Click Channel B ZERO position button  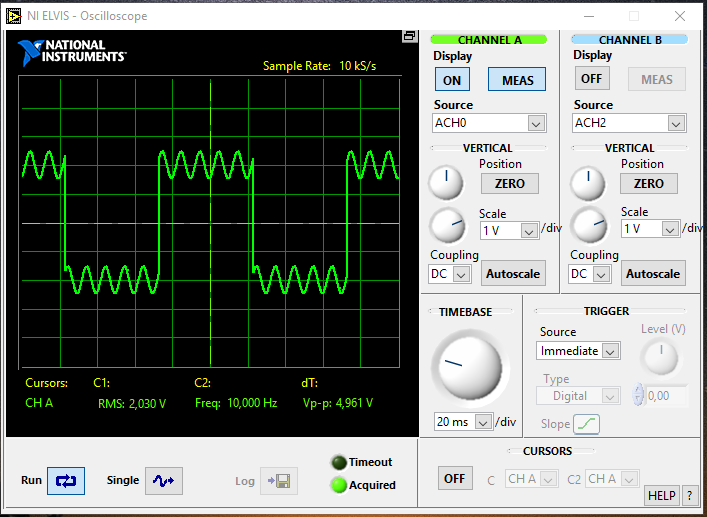649,183
